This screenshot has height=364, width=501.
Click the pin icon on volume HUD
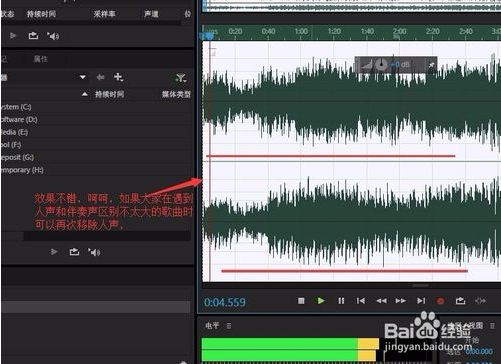tap(431, 65)
